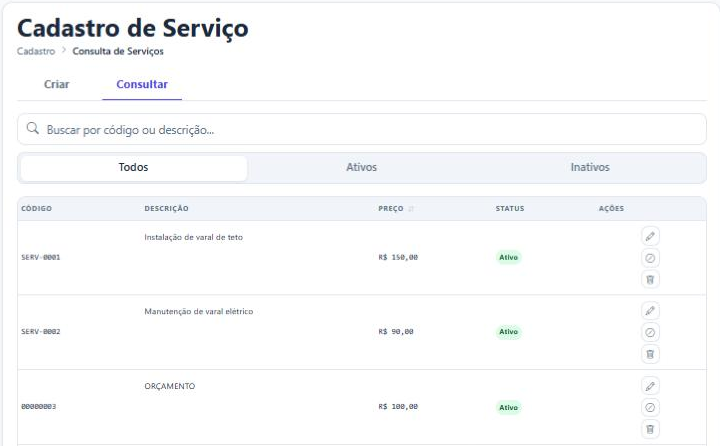Show all services with Todos filter
This screenshot has width=720, height=446.
pyautogui.click(x=134, y=167)
